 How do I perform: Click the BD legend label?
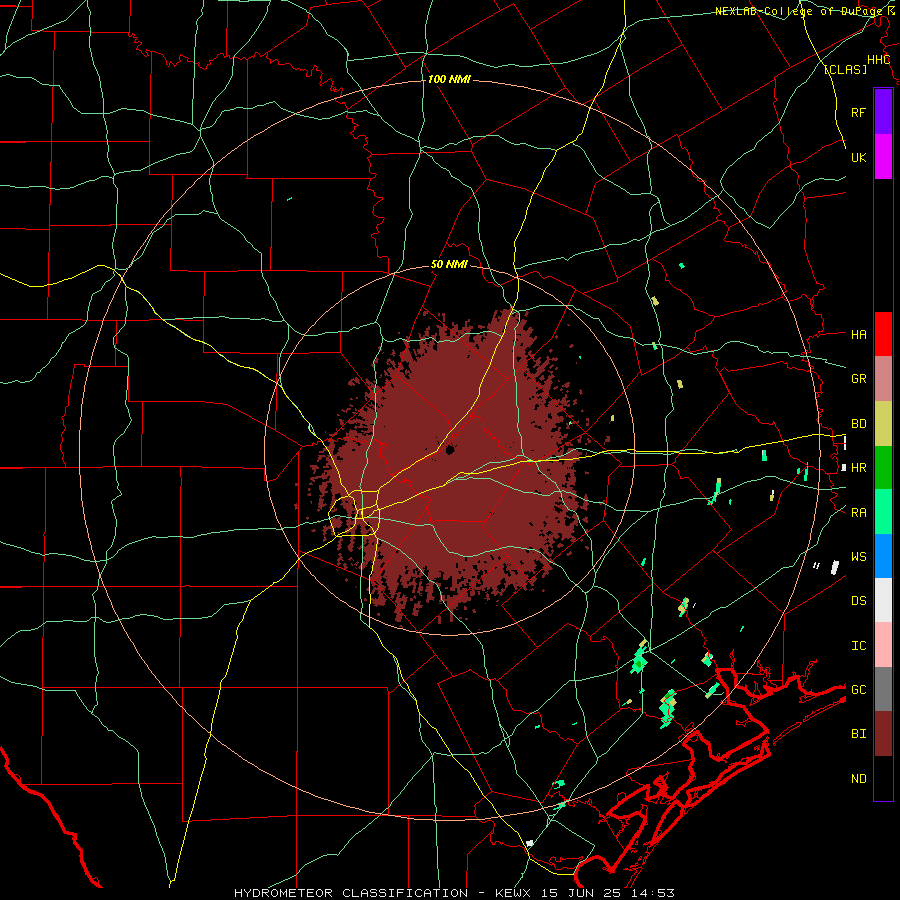click(x=858, y=424)
